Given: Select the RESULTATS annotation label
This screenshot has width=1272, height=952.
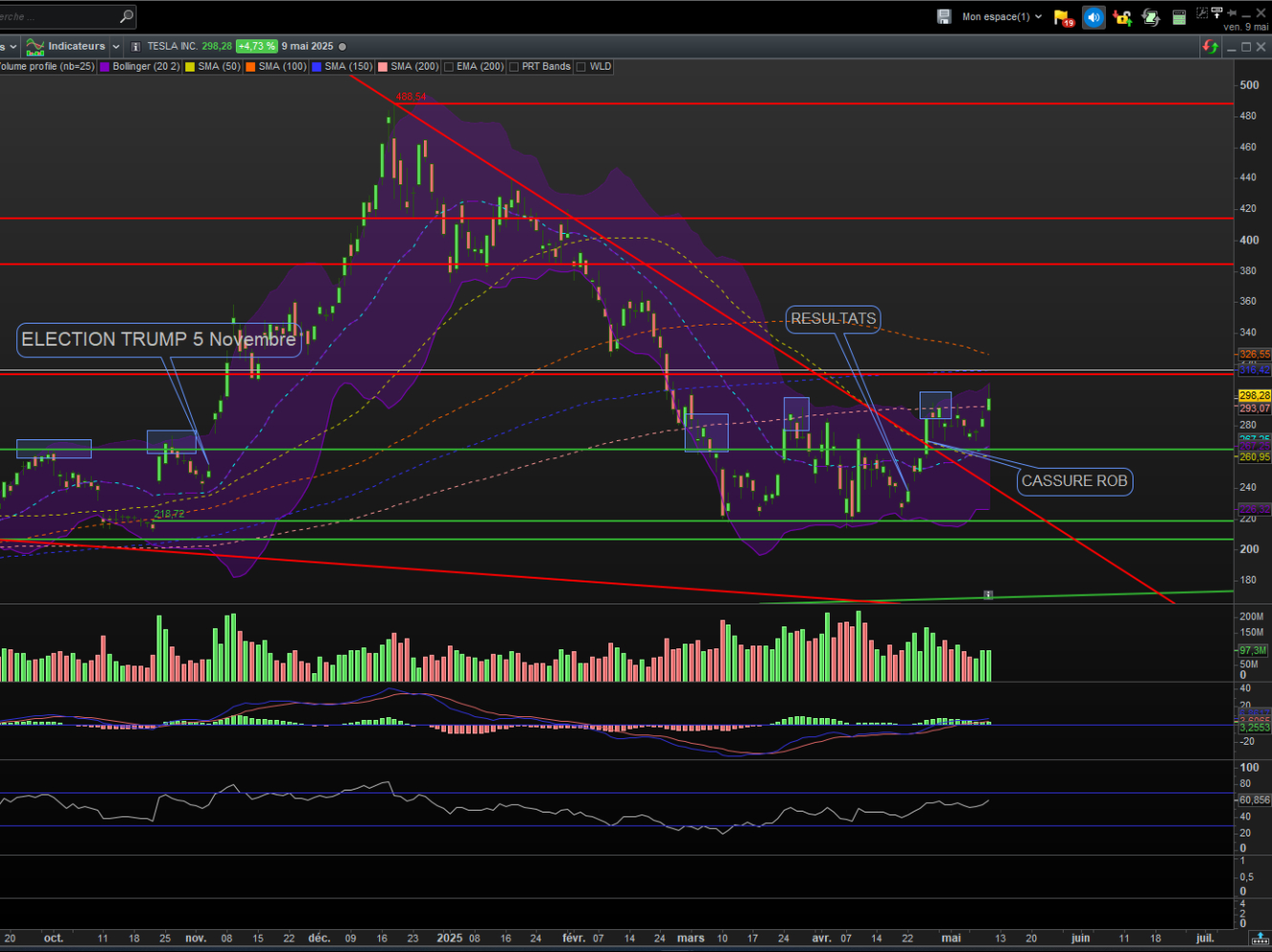Looking at the screenshot, I should tap(833, 319).
